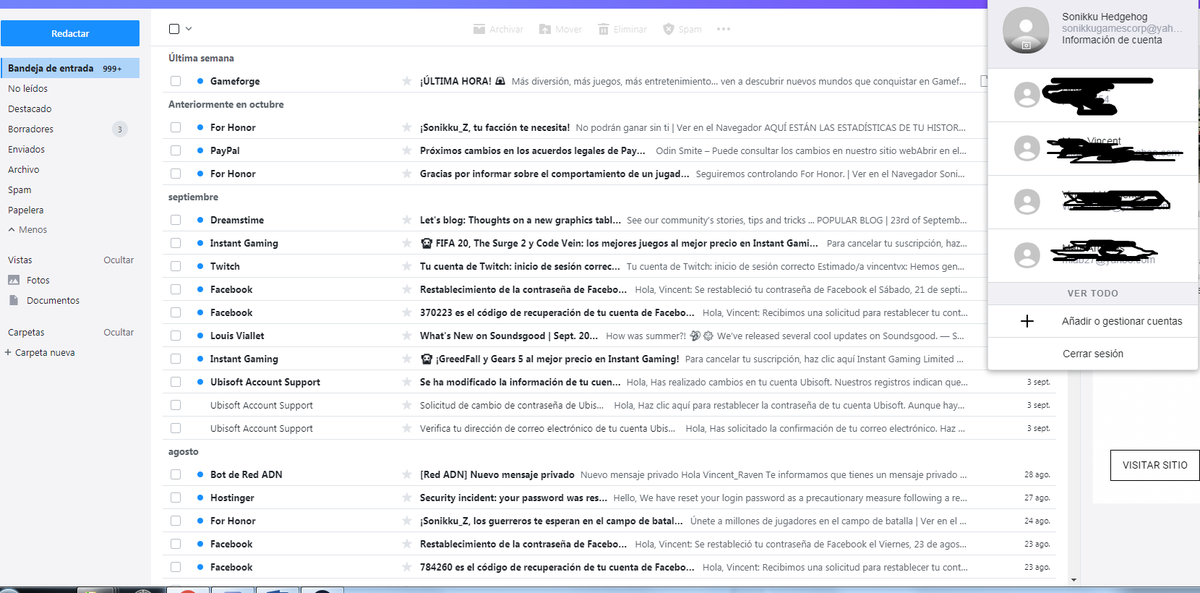Click the VISITAR SITIO button
This screenshot has width=1200, height=593.
pyautogui.click(x=1155, y=465)
